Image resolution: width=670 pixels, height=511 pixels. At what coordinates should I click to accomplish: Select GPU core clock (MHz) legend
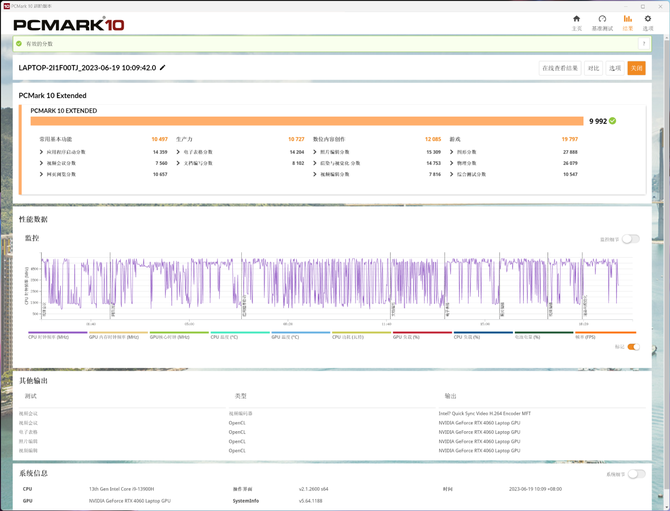[179, 335]
